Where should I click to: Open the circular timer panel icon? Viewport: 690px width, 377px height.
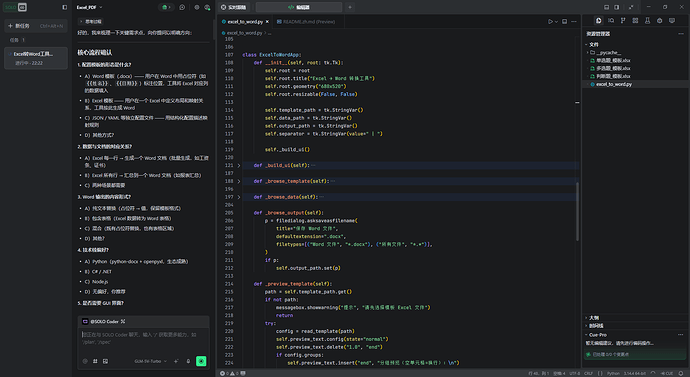(x=659, y=21)
